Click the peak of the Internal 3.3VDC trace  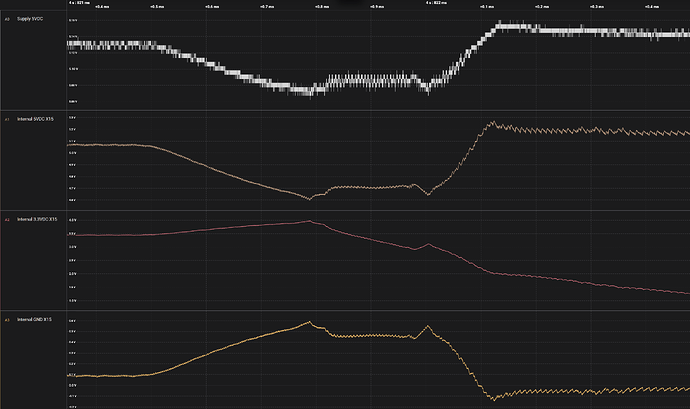[x=309, y=221]
